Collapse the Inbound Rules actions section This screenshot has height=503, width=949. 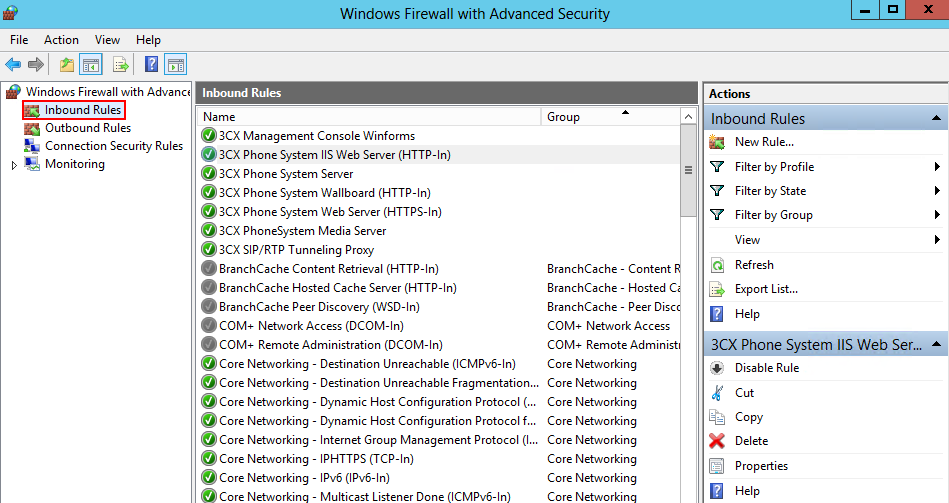(x=936, y=118)
